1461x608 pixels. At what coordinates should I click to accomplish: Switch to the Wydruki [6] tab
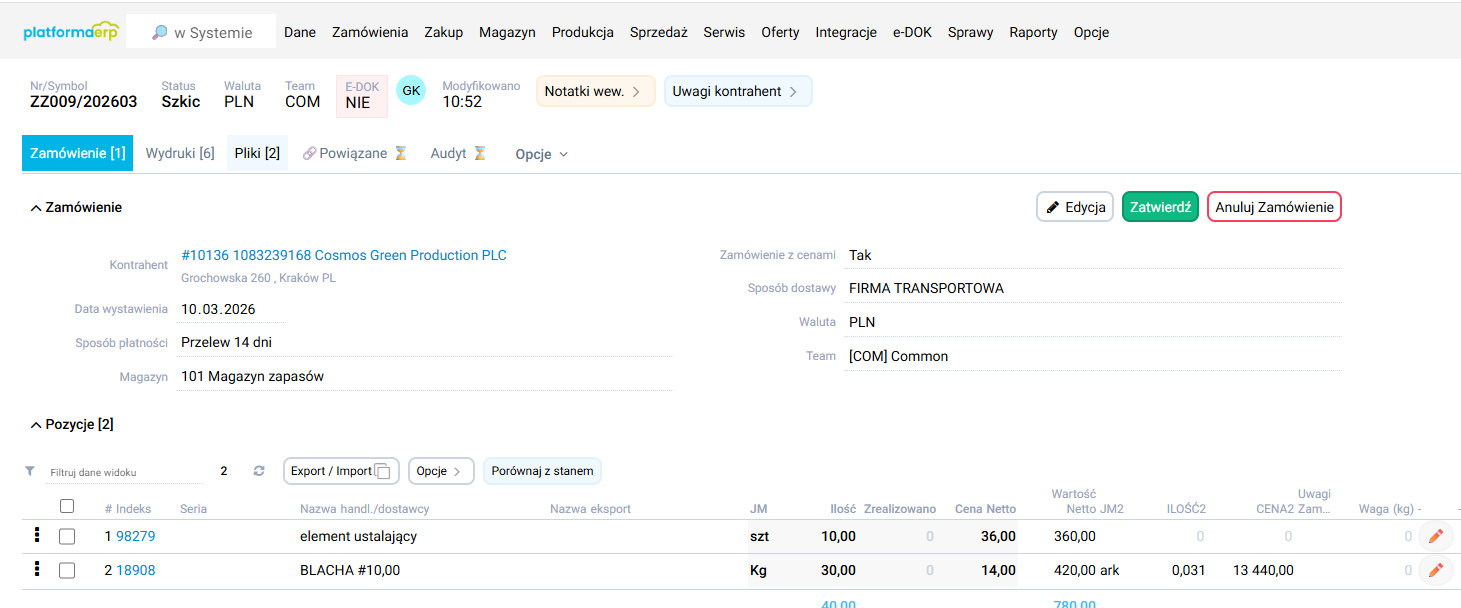pos(180,154)
